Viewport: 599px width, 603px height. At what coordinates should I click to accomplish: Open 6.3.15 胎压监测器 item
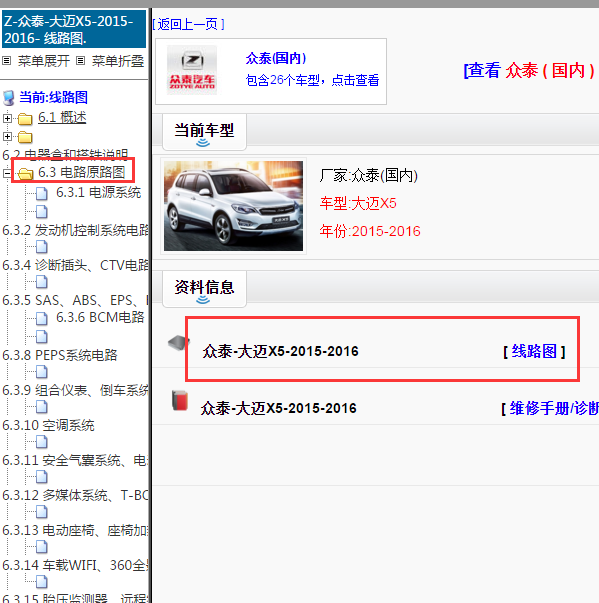click(x=75, y=598)
